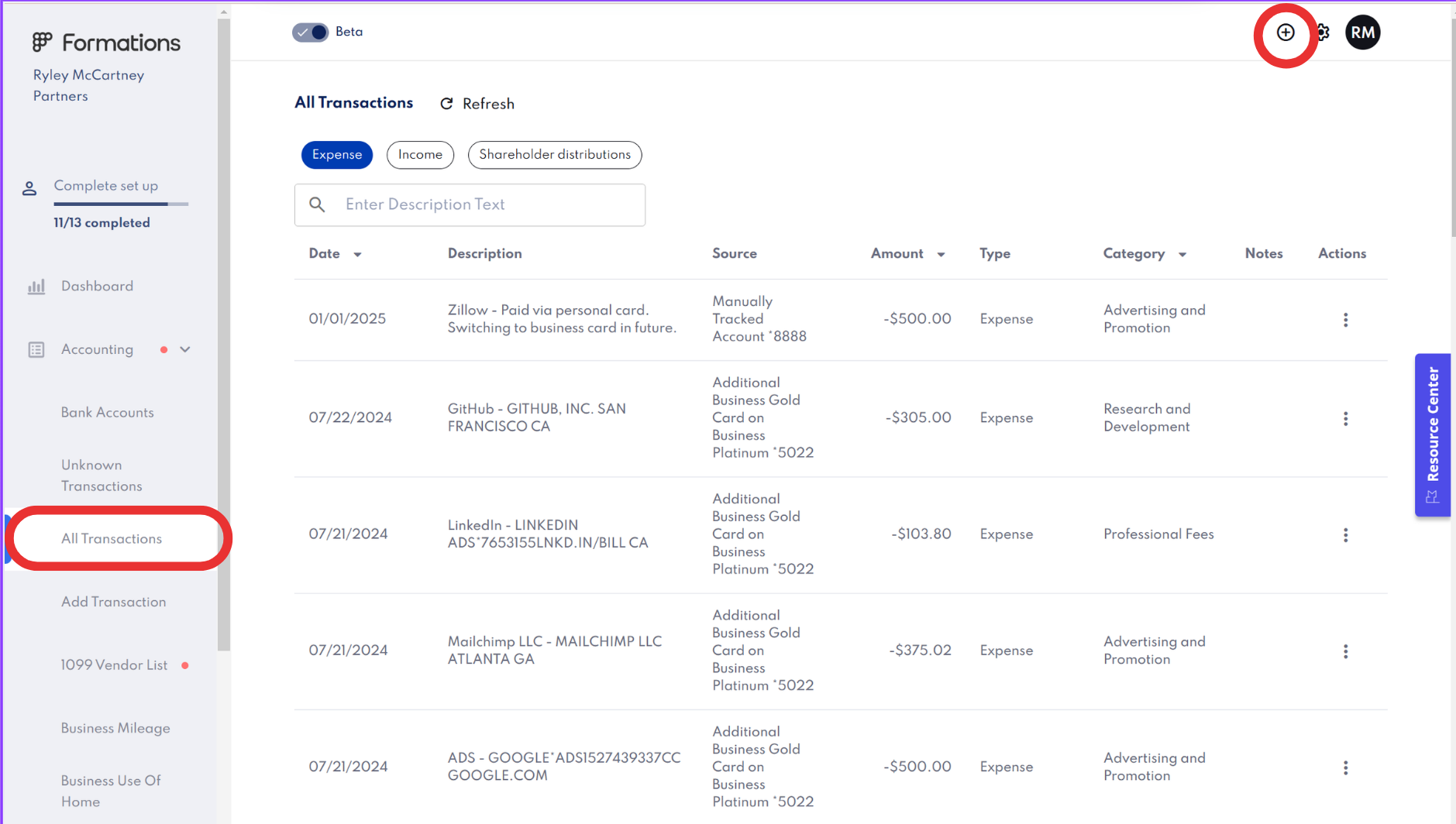Open actions menu for the Zillow transaction
The image size is (1456, 824).
pos(1345,319)
